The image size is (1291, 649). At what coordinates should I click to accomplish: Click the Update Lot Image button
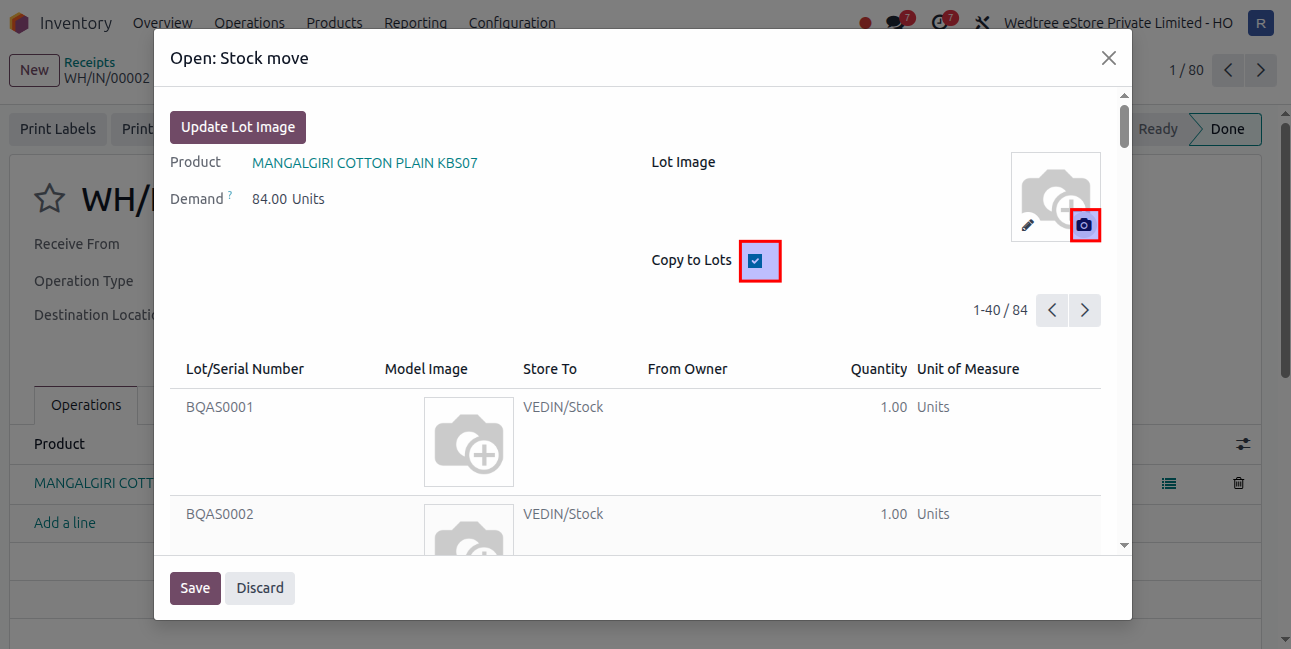(x=238, y=127)
